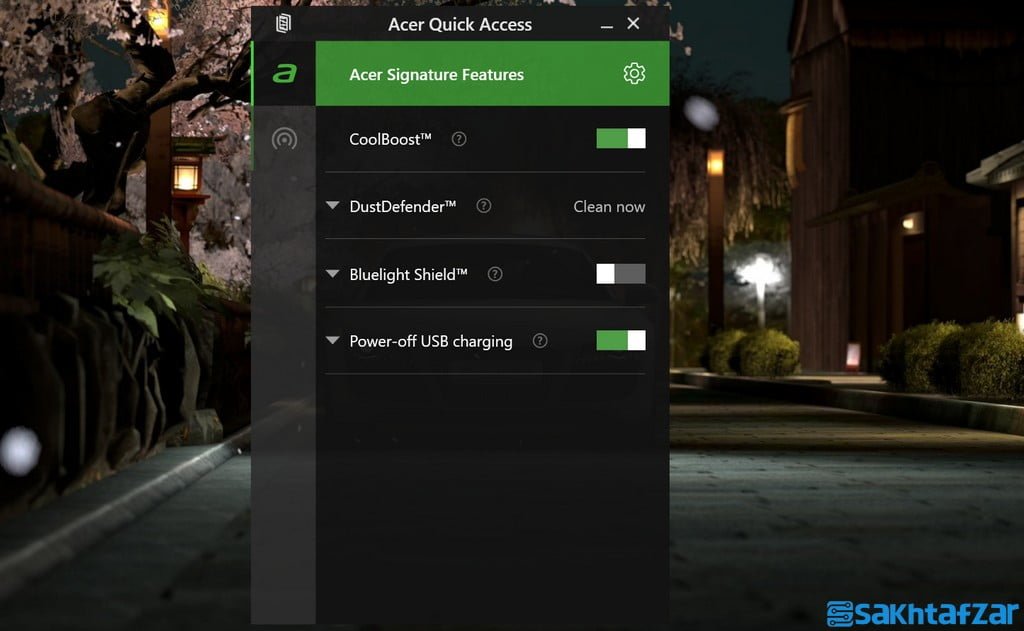
Task: Click the Bluelight Shield label
Action: point(408,275)
